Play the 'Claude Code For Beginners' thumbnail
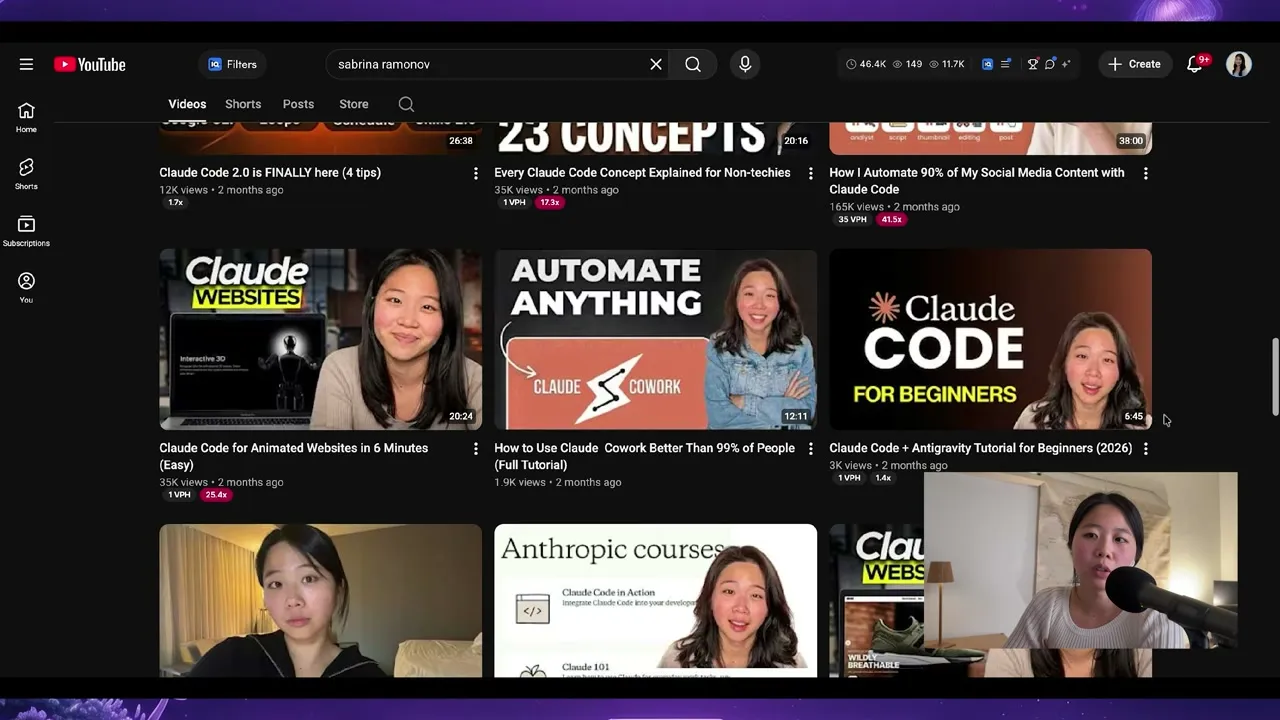Screen dimensions: 1280x720 click(990, 339)
